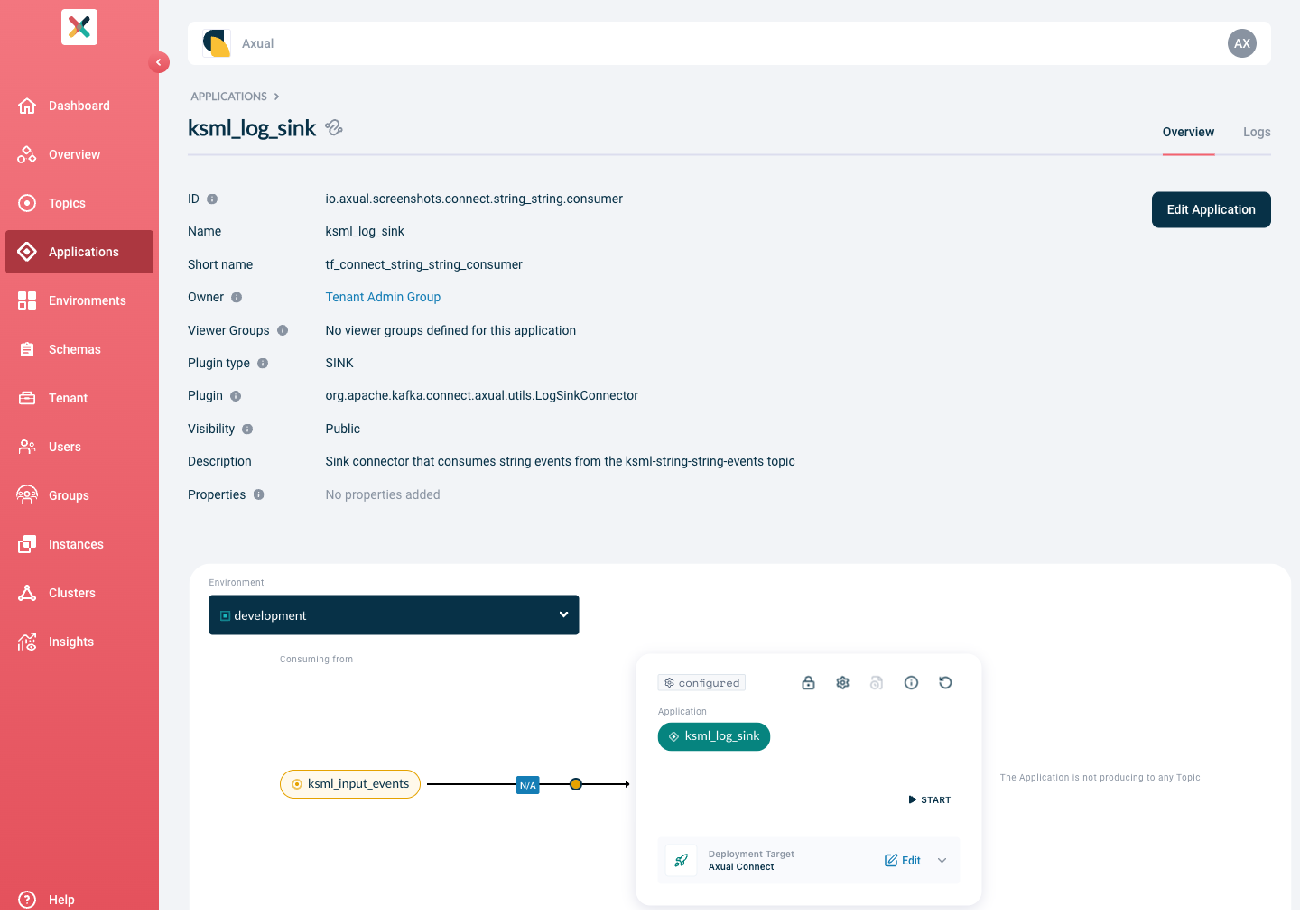Click the N/A badge on the connection line
The width and height of the screenshot is (1300, 924).
tap(528, 785)
